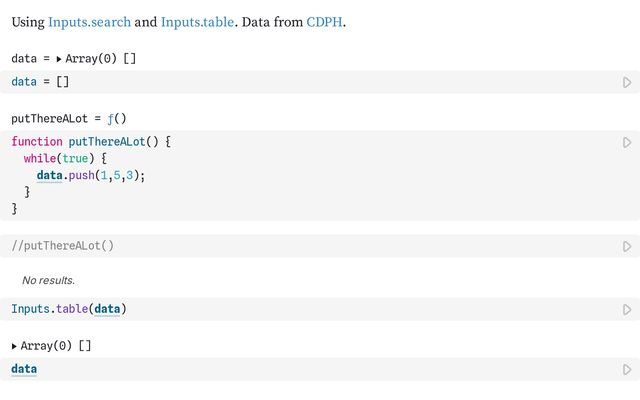Run the Inputs.table(data) cell
640x400 pixels.
[627, 310]
